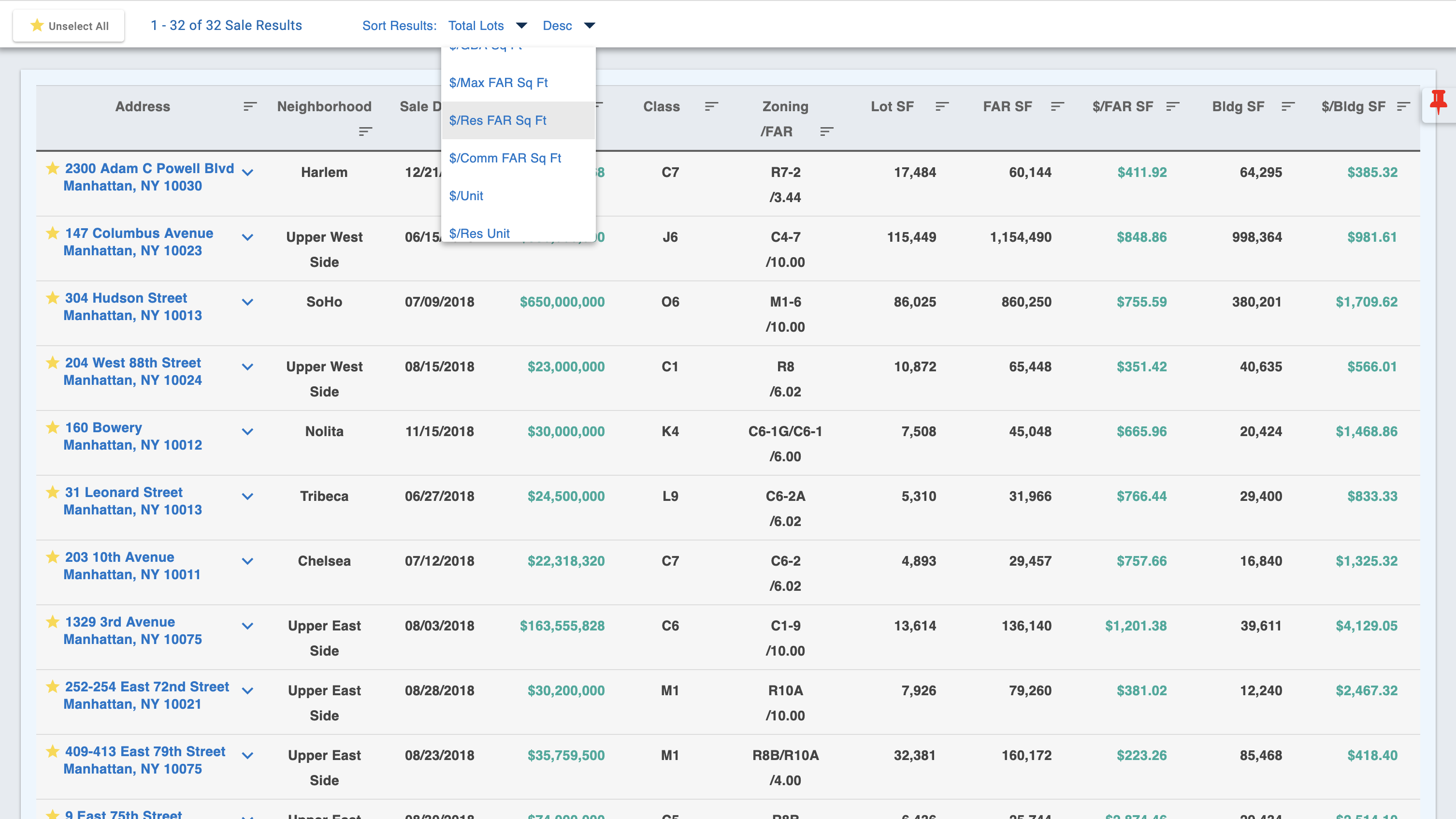Image resolution: width=1456 pixels, height=819 pixels.
Task: Click $/FAR SF column sort icon
Action: [1172, 106]
